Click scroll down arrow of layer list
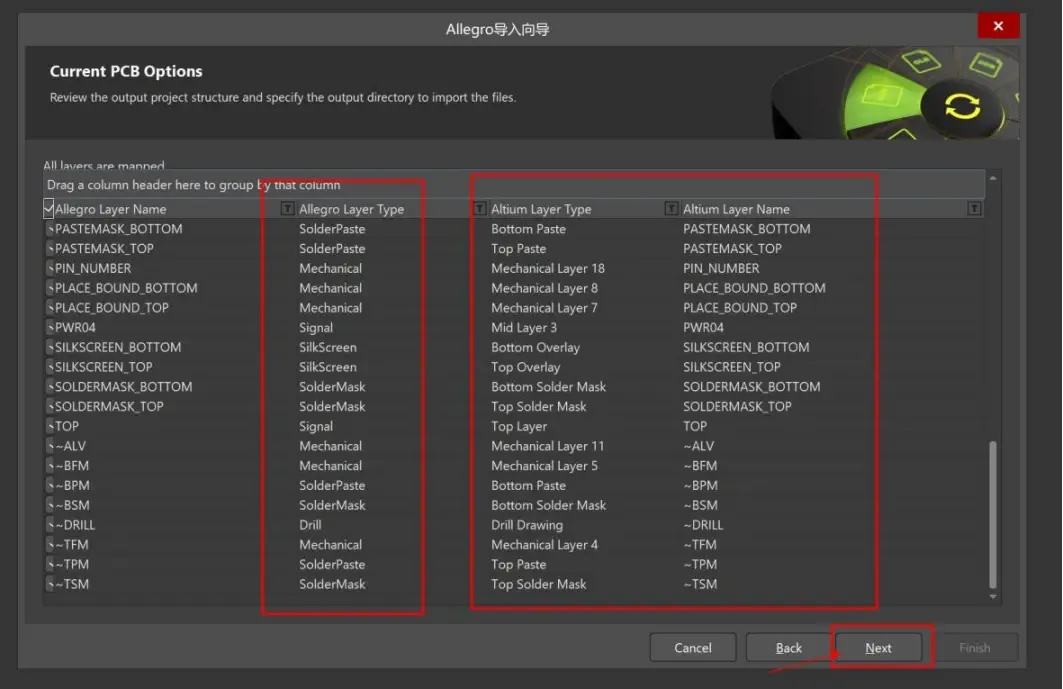 [x=992, y=597]
